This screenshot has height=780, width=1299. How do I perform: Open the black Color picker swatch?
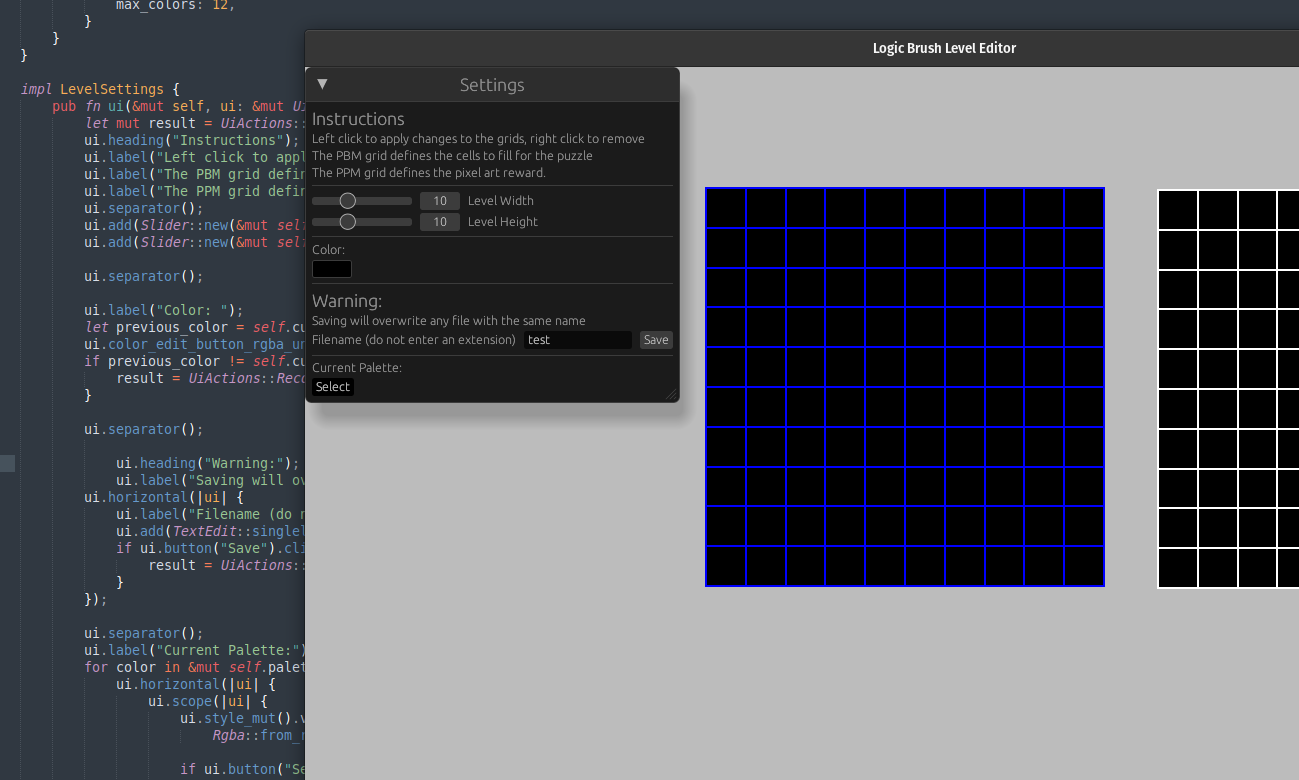332,269
